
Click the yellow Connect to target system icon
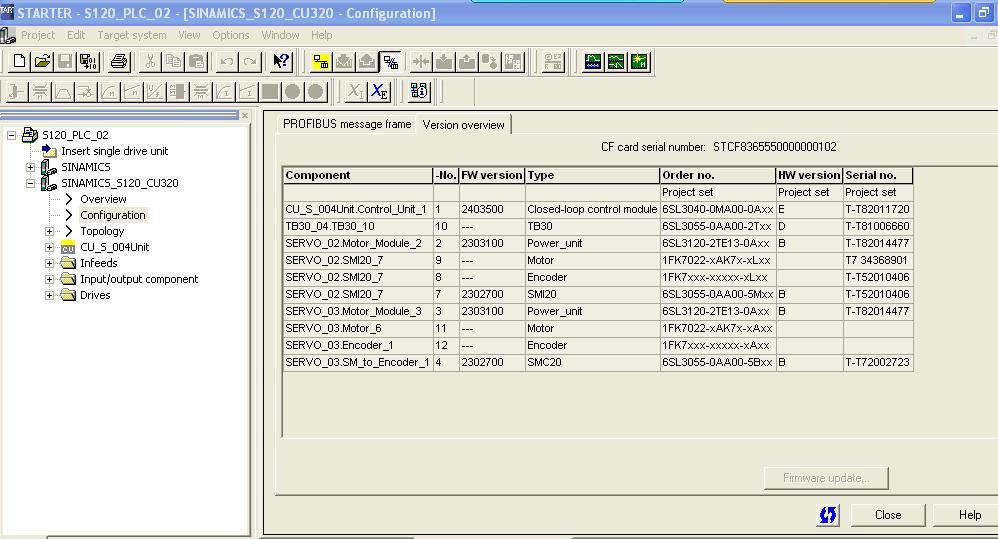tap(321, 62)
